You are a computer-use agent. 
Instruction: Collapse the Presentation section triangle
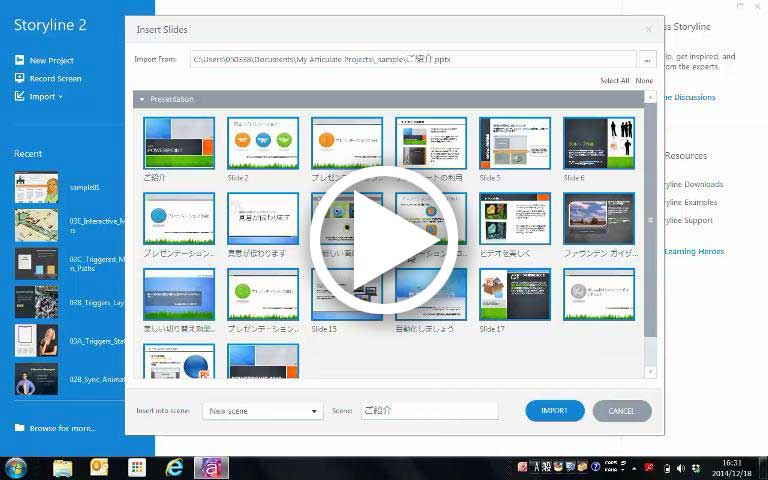[x=142, y=99]
